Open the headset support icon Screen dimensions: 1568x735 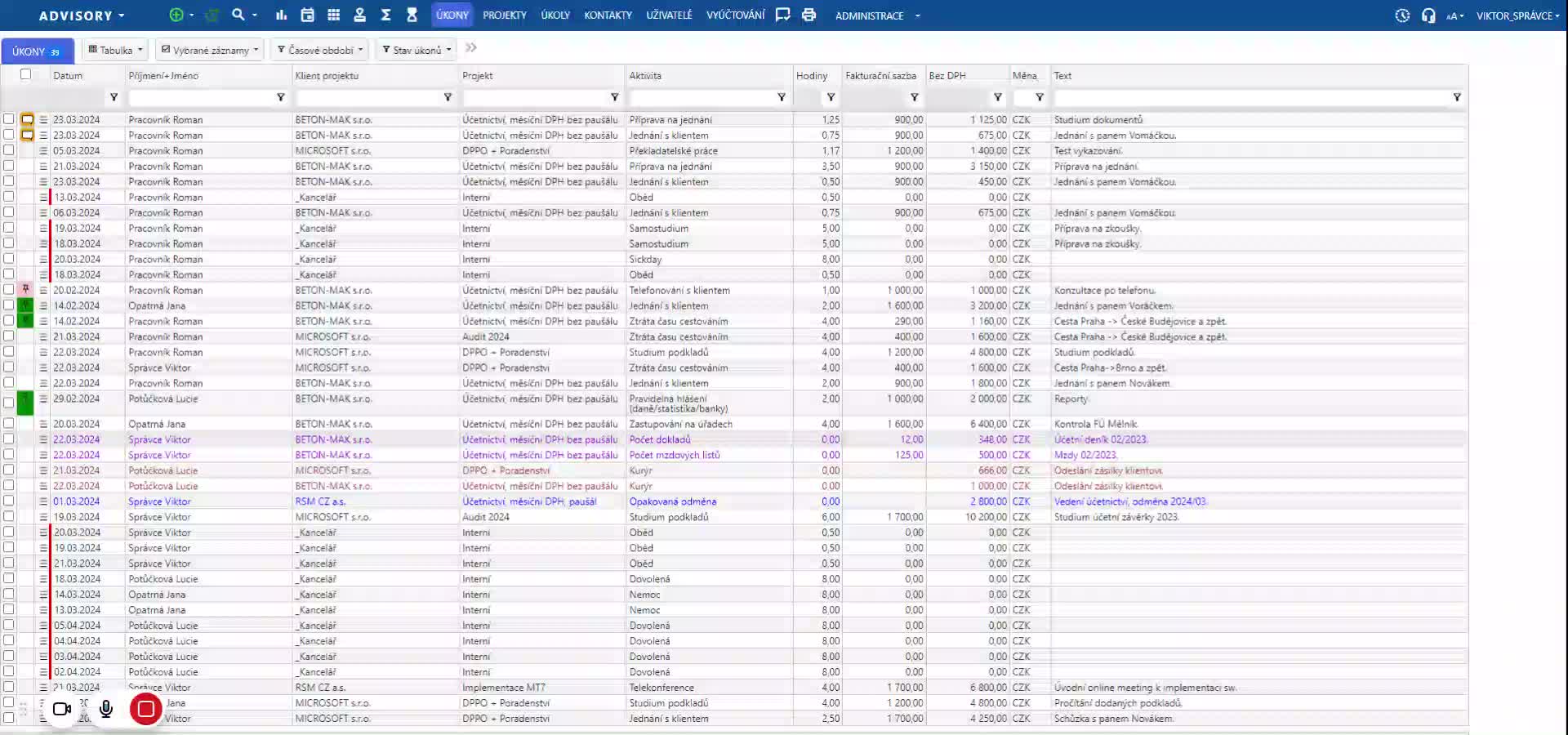(1428, 16)
